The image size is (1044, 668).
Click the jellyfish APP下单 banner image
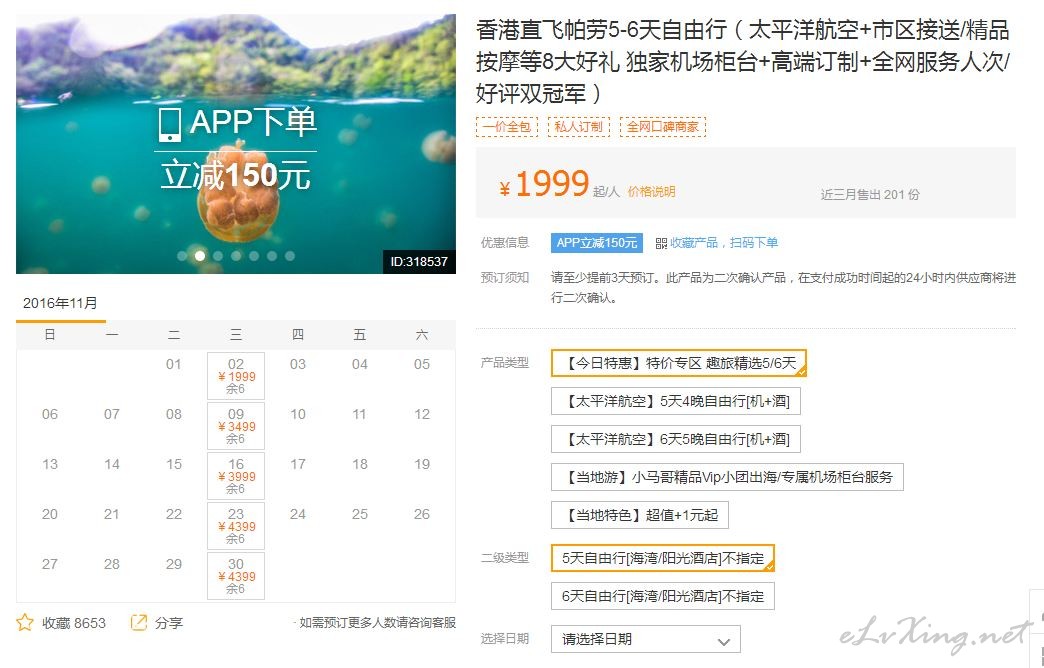pos(236,144)
